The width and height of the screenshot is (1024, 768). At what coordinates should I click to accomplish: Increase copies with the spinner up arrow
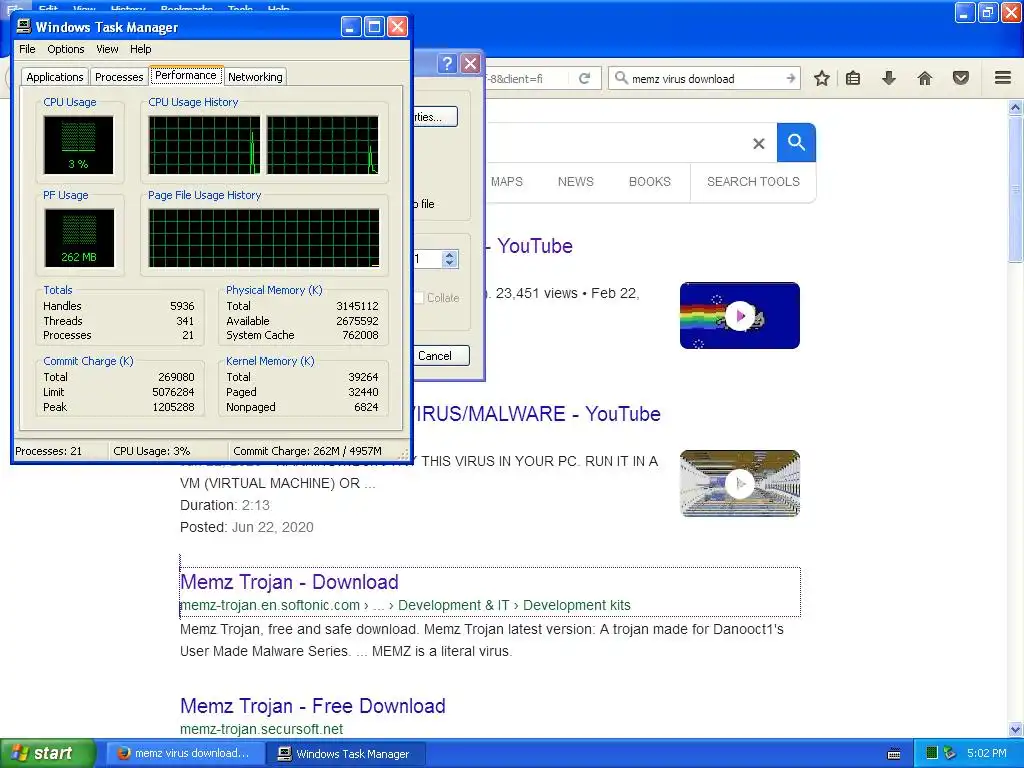click(449, 255)
